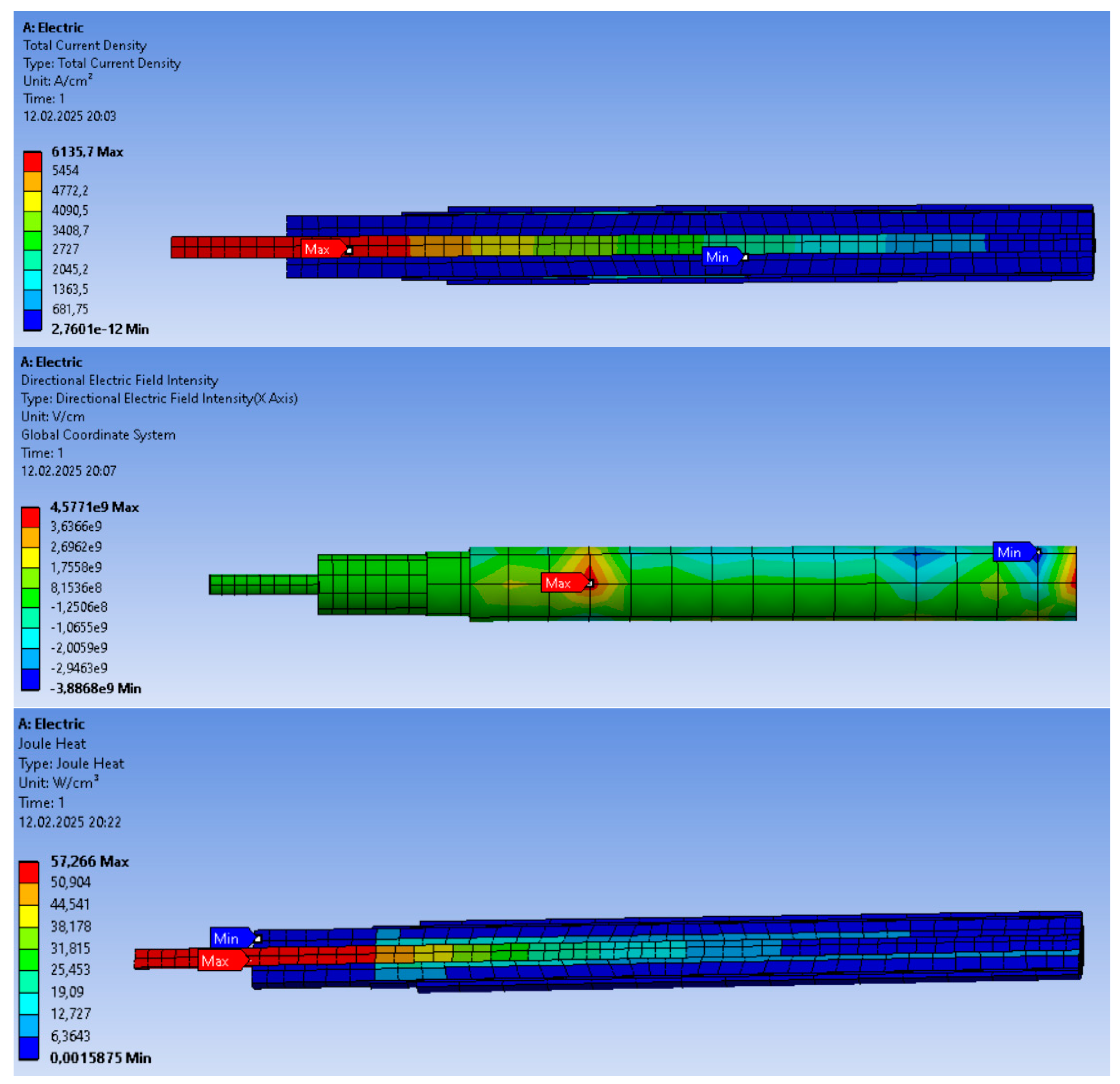Click the Global Coordinate System label
This screenshot has width=1120, height=1084.
(98, 435)
